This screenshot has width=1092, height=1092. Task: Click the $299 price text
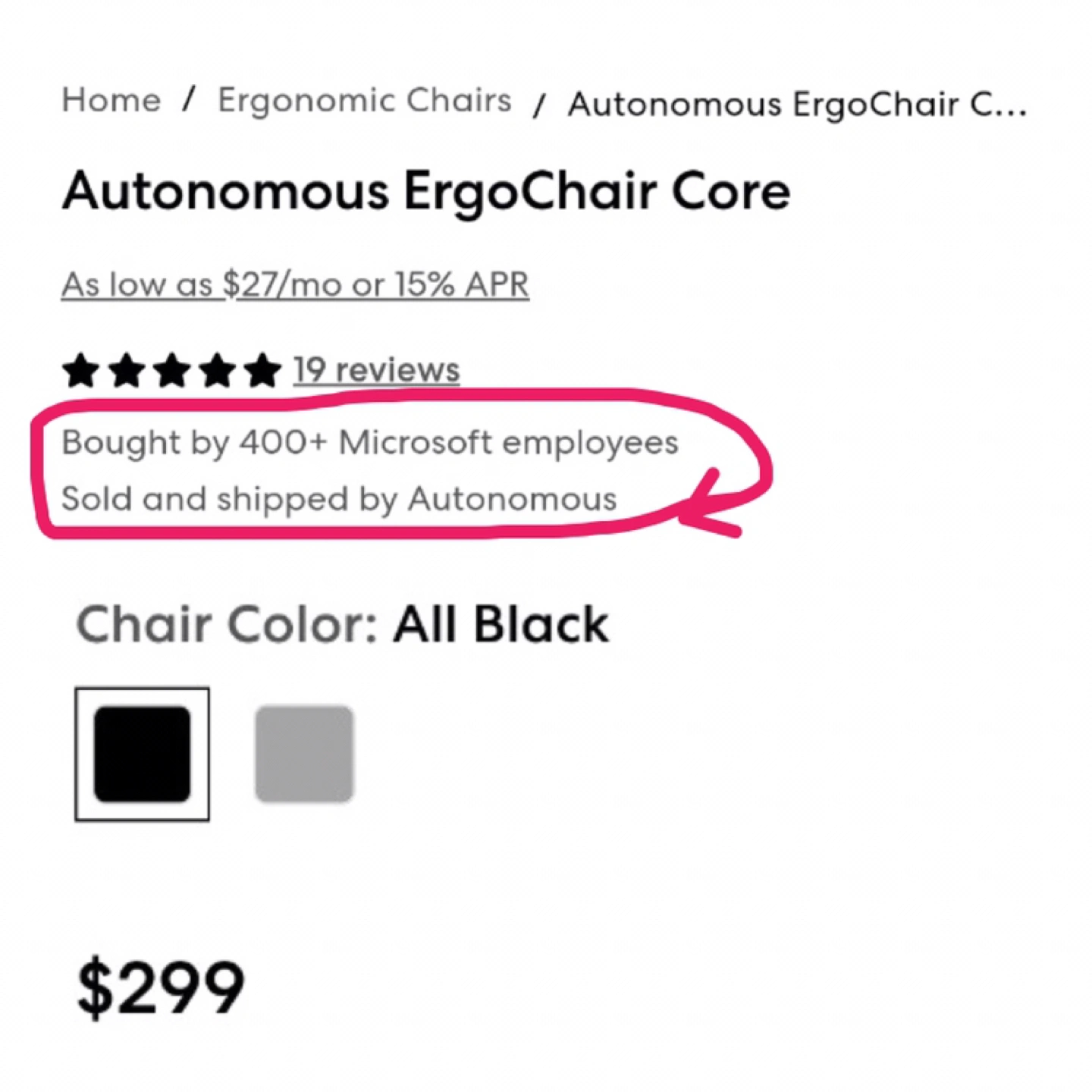(x=161, y=987)
